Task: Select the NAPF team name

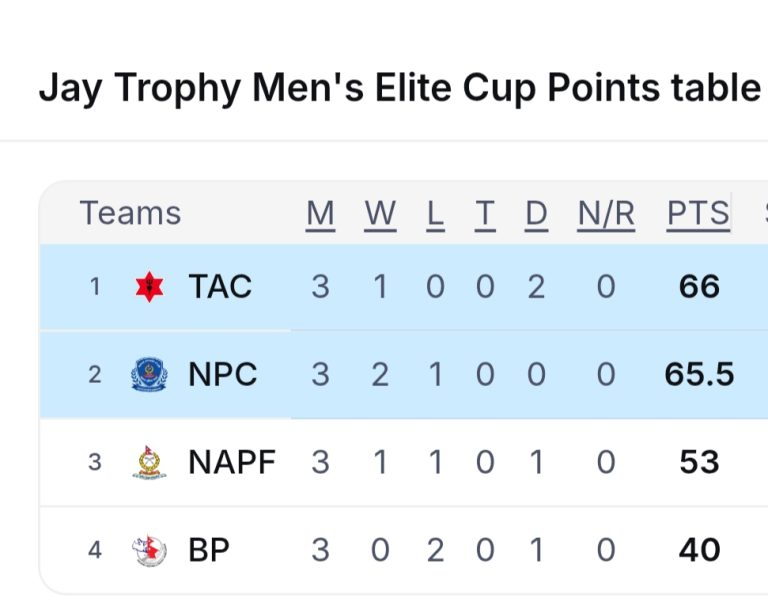Action: tap(232, 462)
